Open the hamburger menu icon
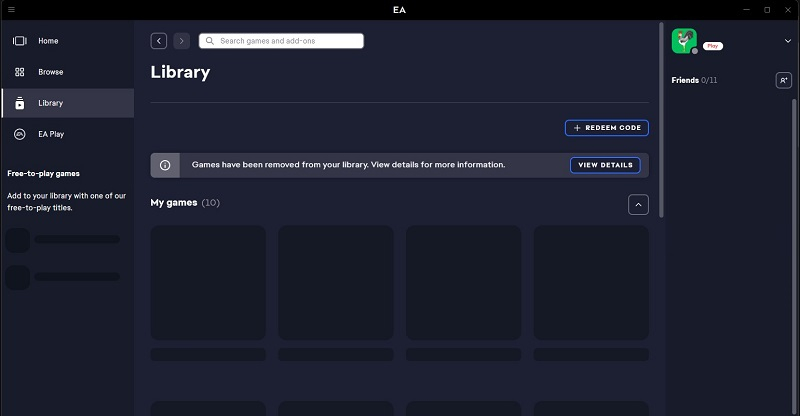Viewport: 800px width, 416px height. (x=11, y=9)
